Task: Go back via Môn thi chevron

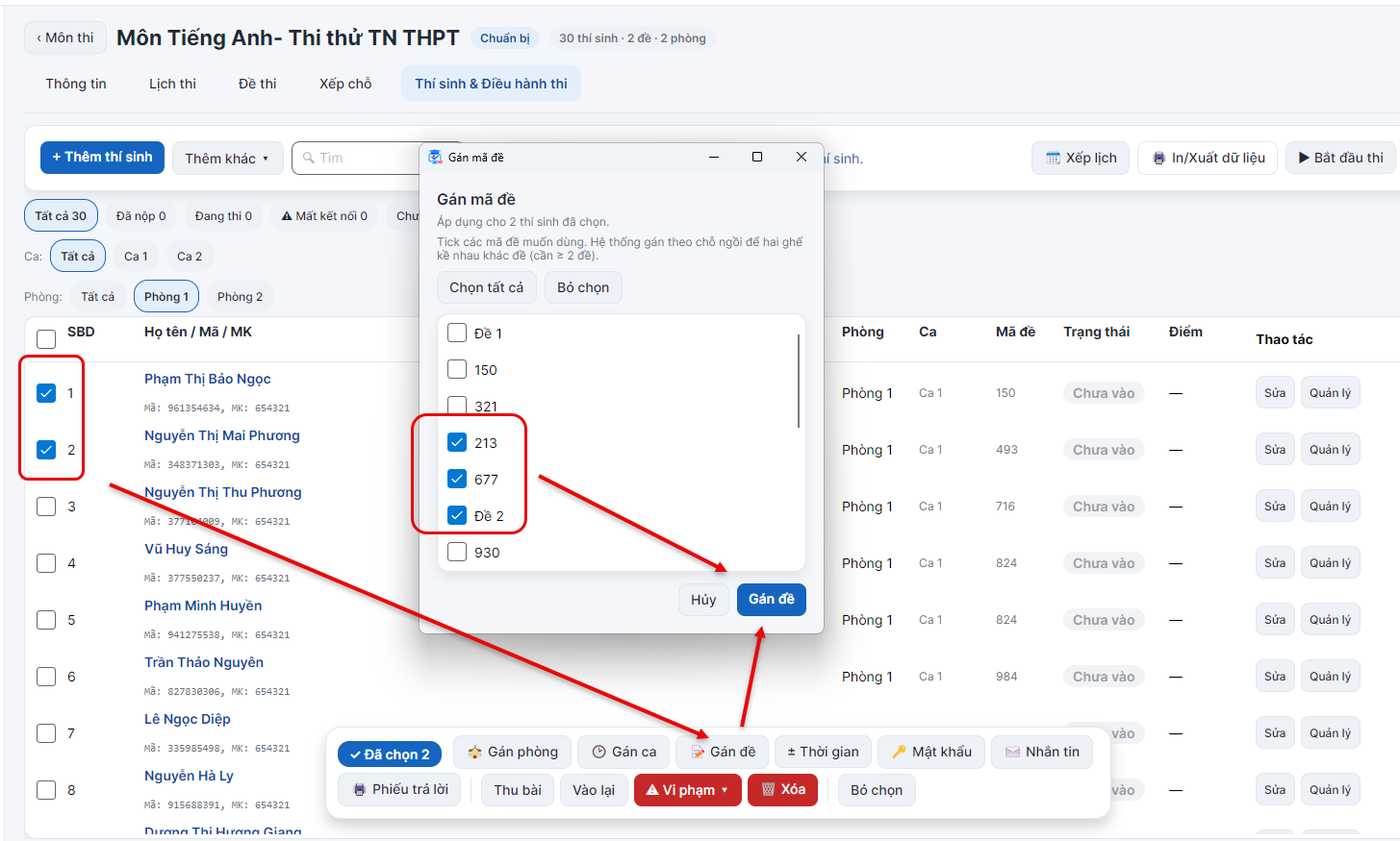Action: click(x=66, y=38)
